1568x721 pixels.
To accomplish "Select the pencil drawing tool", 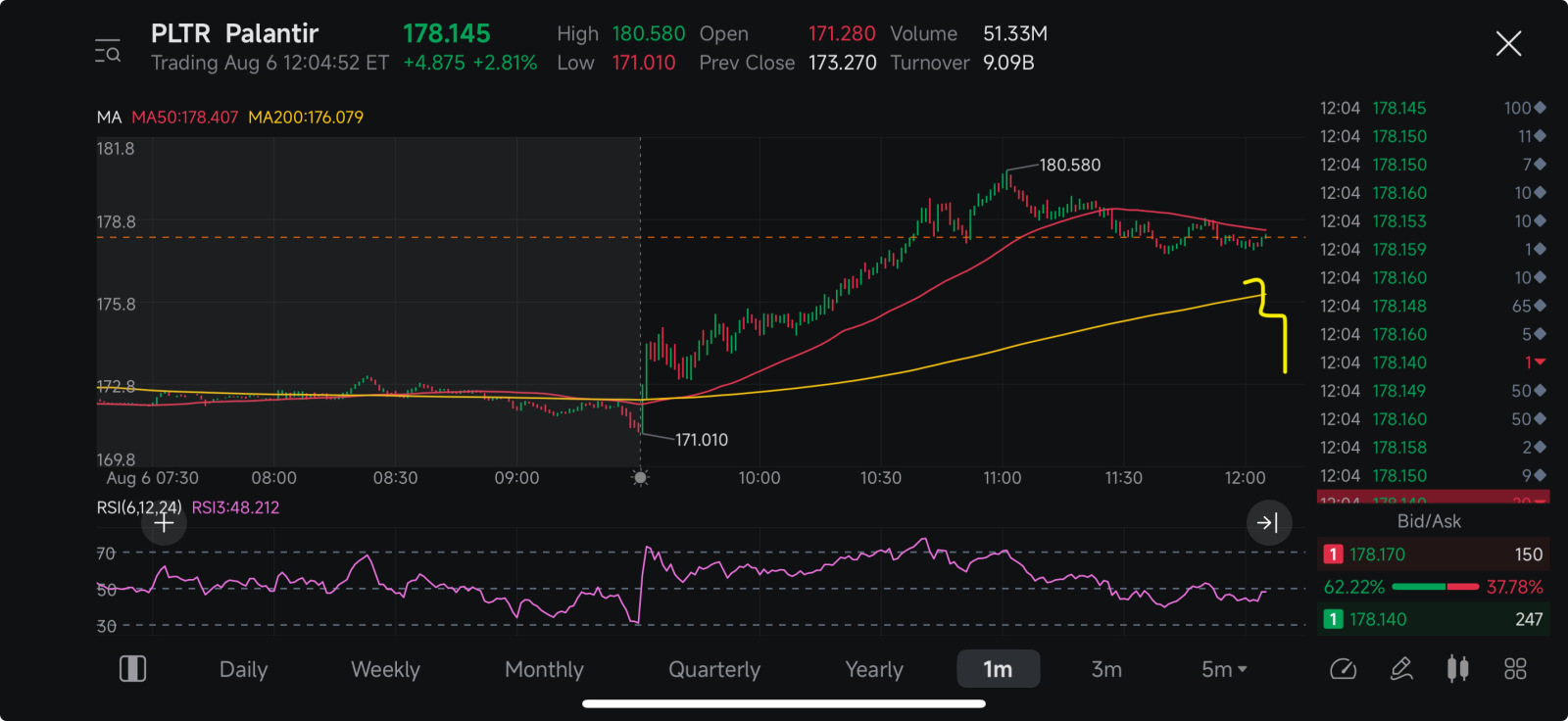I will tap(1401, 669).
